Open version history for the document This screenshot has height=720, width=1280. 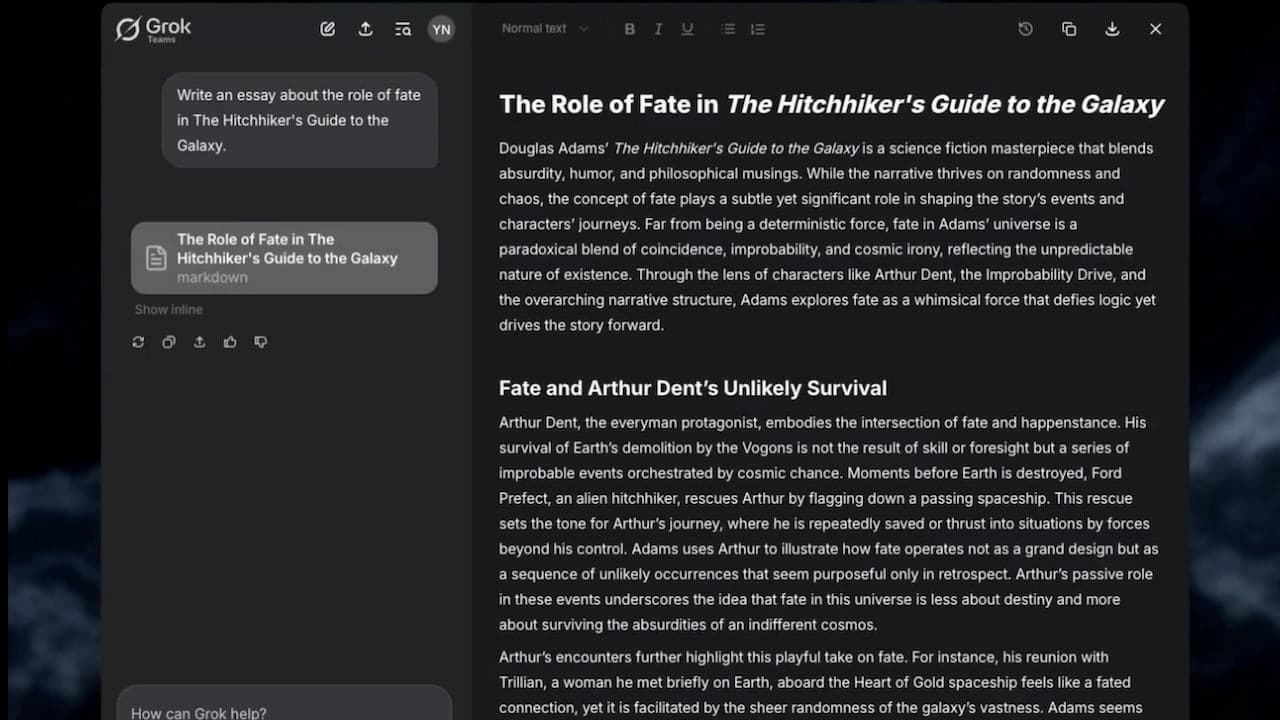(1025, 29)
